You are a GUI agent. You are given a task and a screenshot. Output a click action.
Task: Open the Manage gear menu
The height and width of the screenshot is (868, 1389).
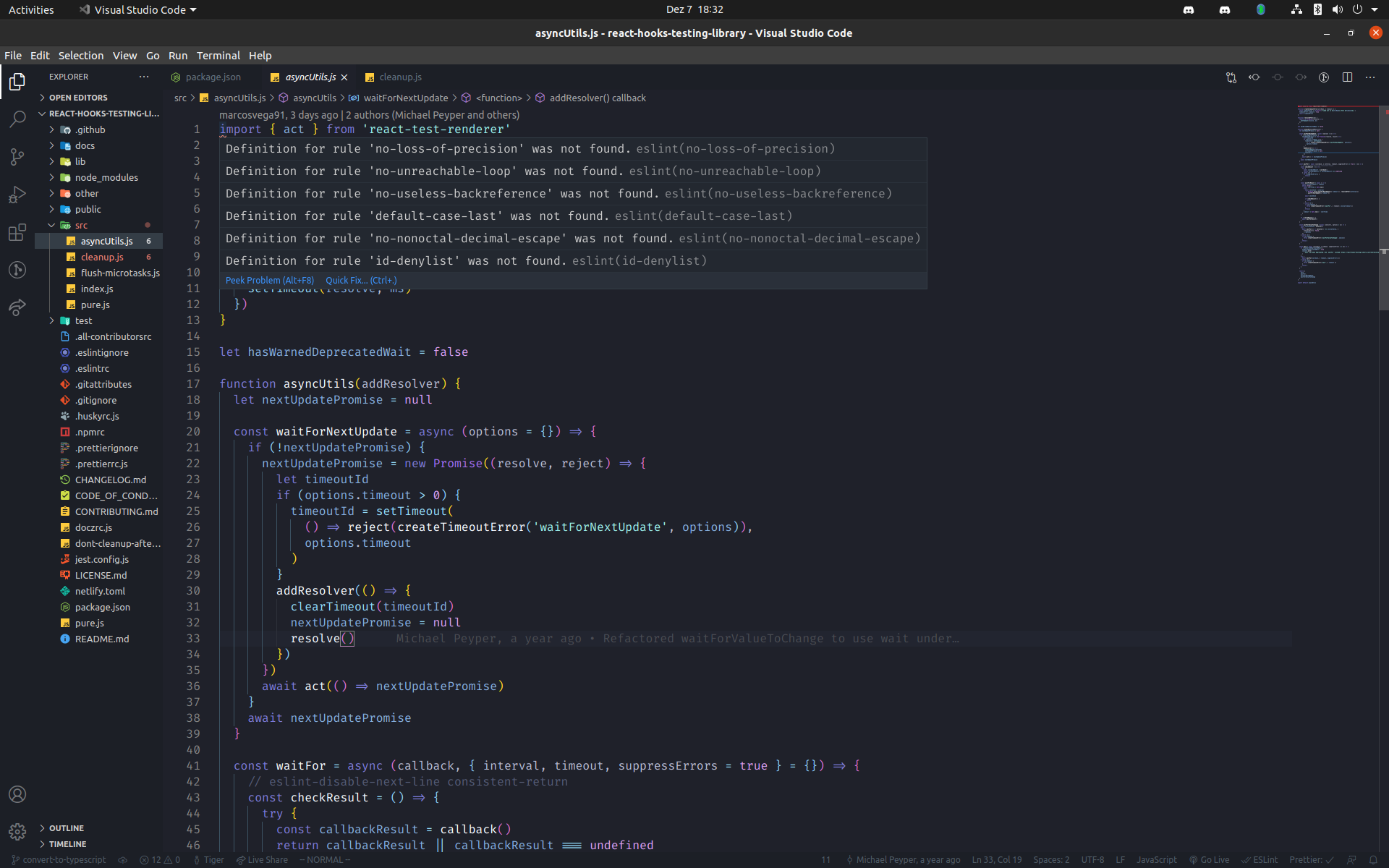[x=17, y=832]
